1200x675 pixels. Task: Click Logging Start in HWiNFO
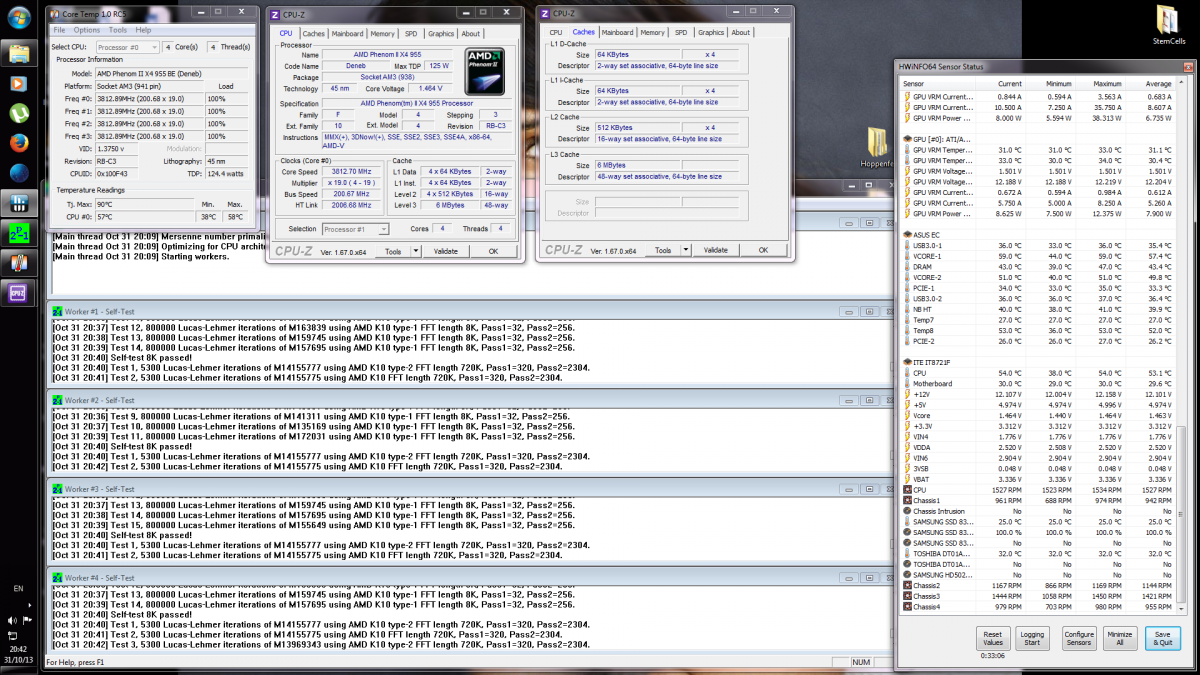coord(1031,638)
